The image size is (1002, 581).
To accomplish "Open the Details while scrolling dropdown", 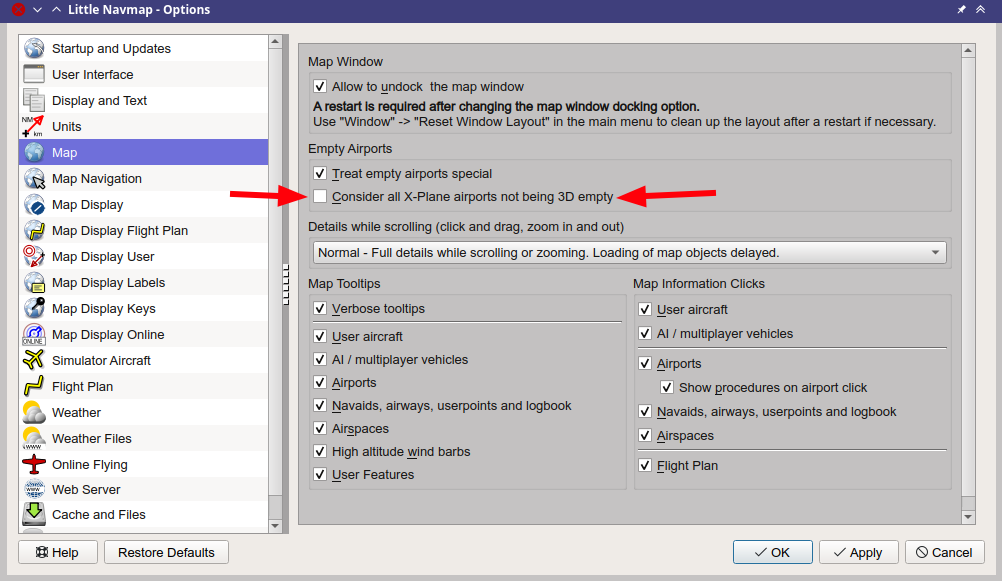I will point(629,252).
